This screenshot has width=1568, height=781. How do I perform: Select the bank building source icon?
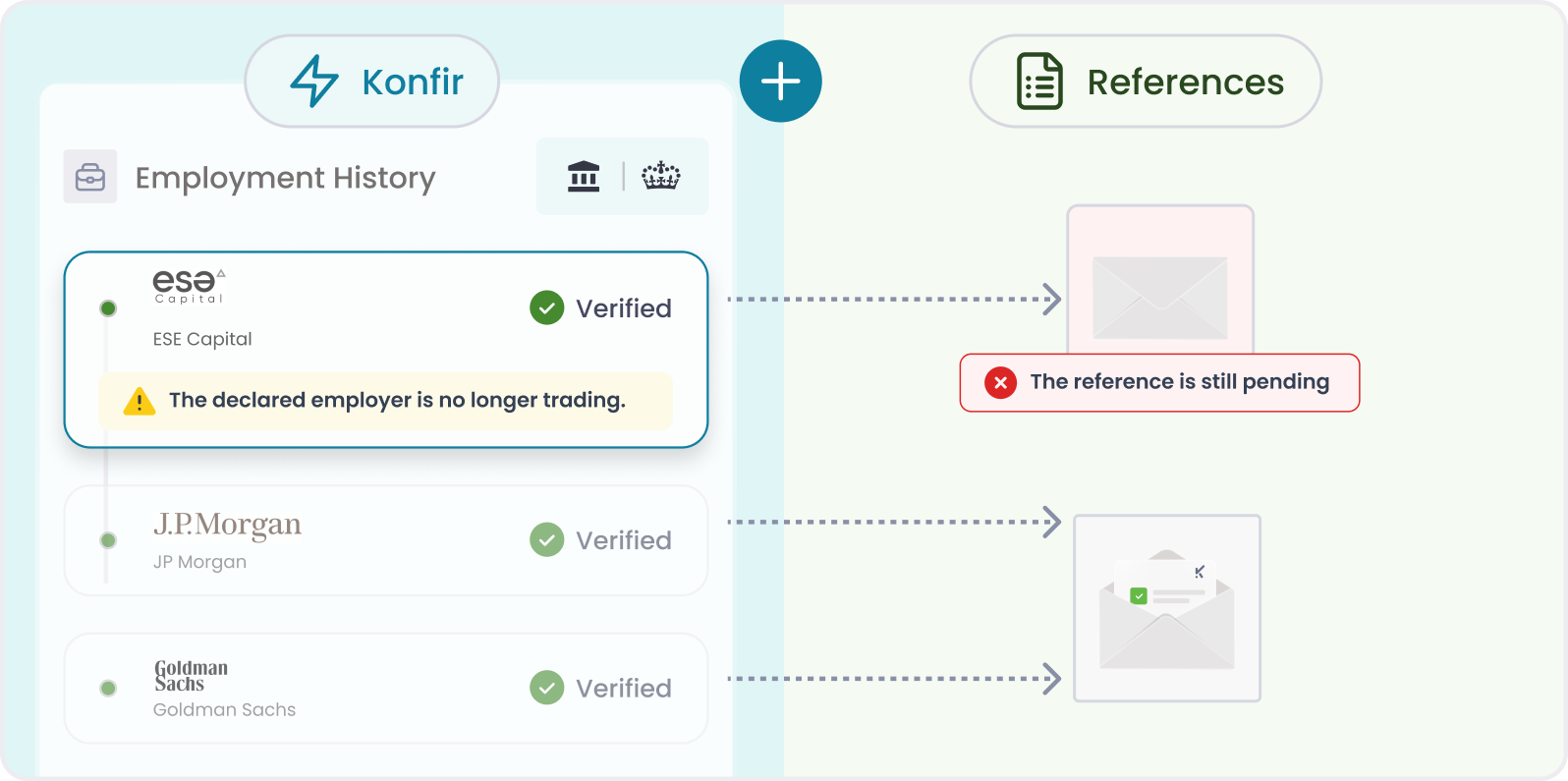click(584, 176)
